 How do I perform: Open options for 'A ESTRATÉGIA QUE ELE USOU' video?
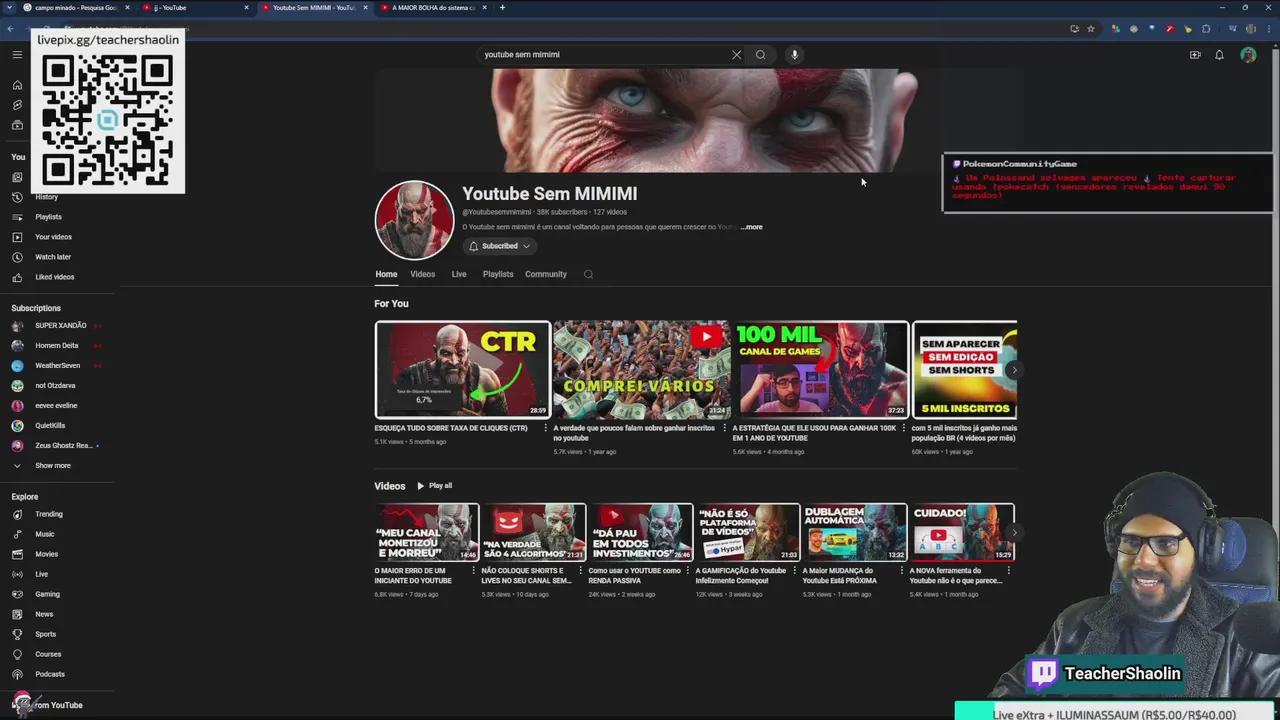(903, 428)
